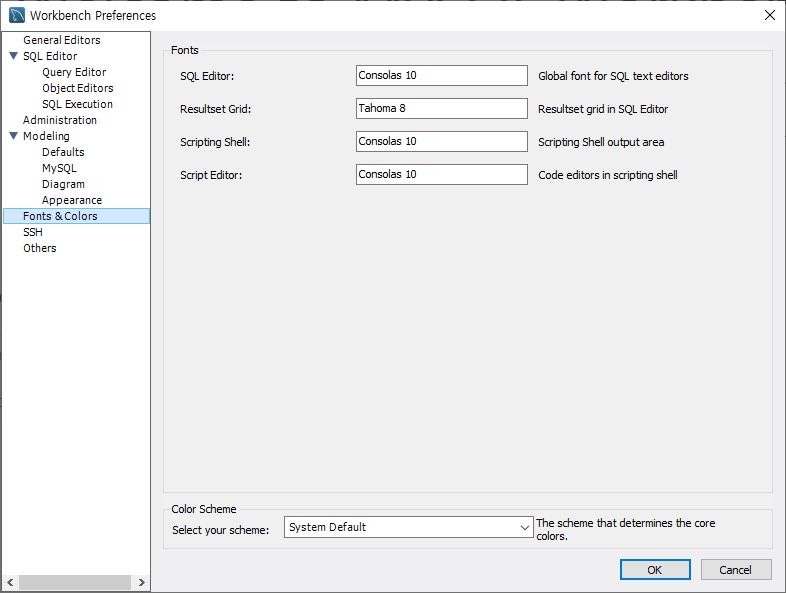The height and width of the screenshot is (593, 786).
Task: Collapse the Modeling tree node
Action: [14, 136]
